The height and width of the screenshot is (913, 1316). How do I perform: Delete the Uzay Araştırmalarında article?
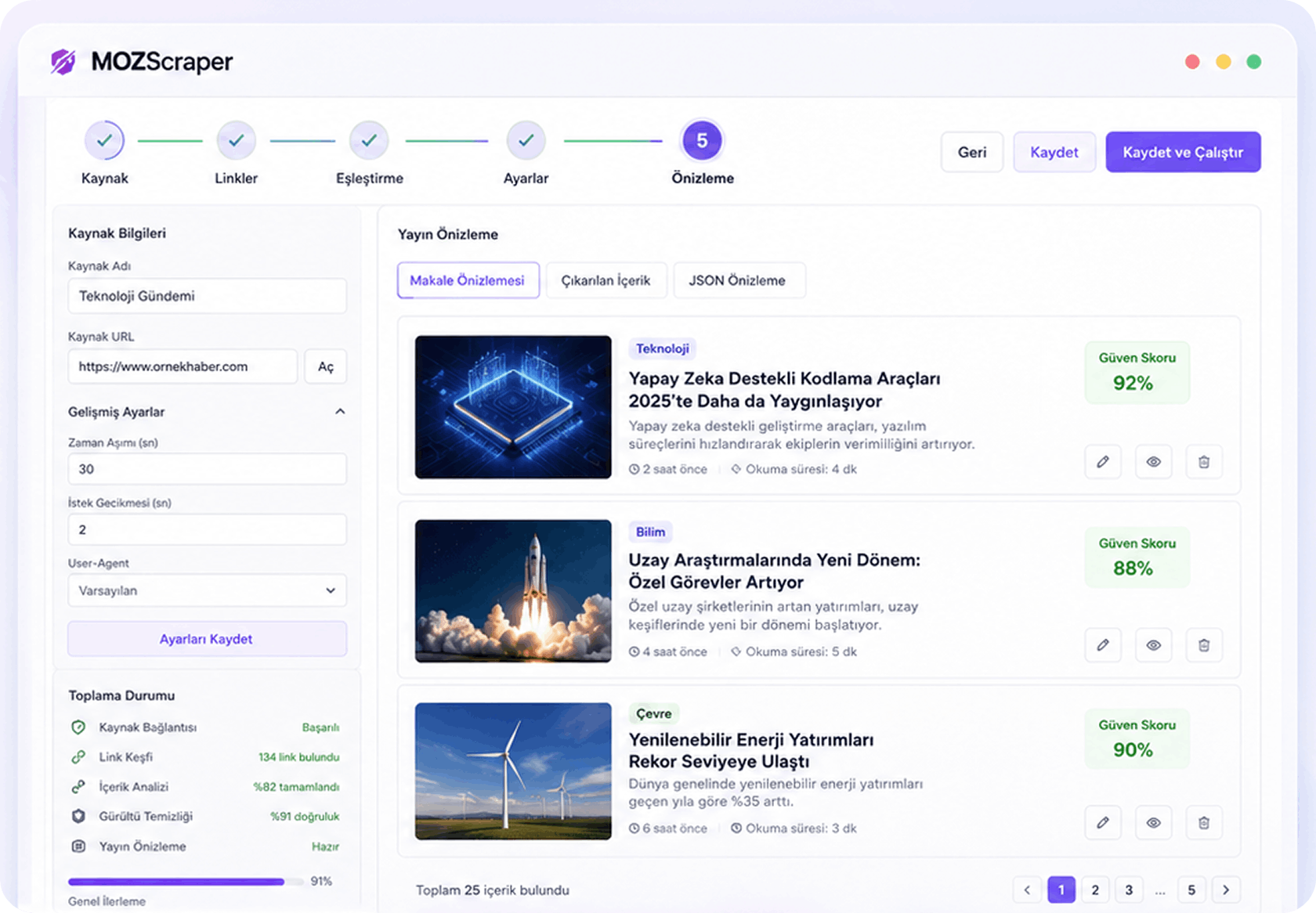click(1204, 645)
